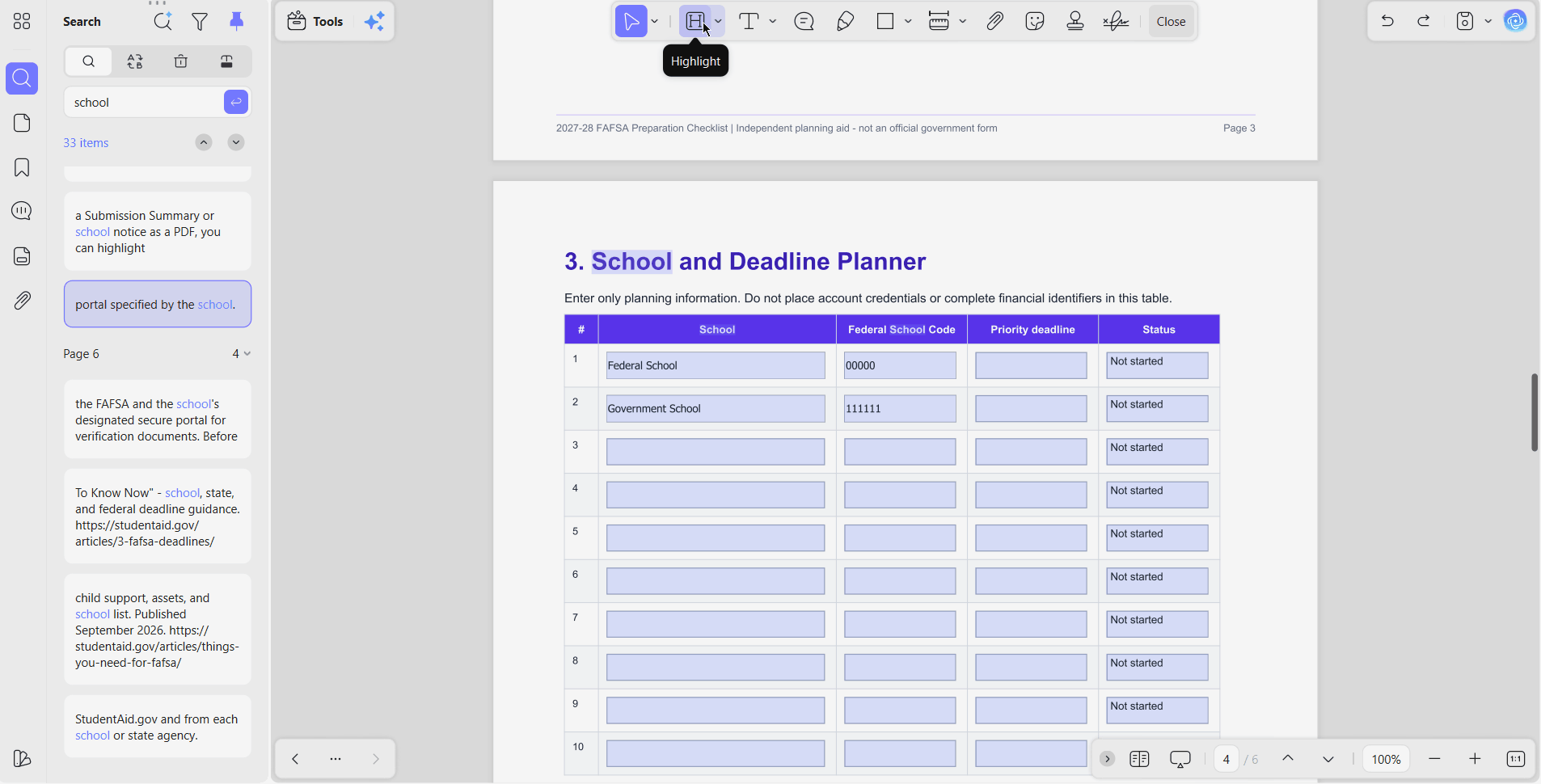Expand the shape tool dropdown arrow
1541x784 pixels.
(x=908, y=22)
